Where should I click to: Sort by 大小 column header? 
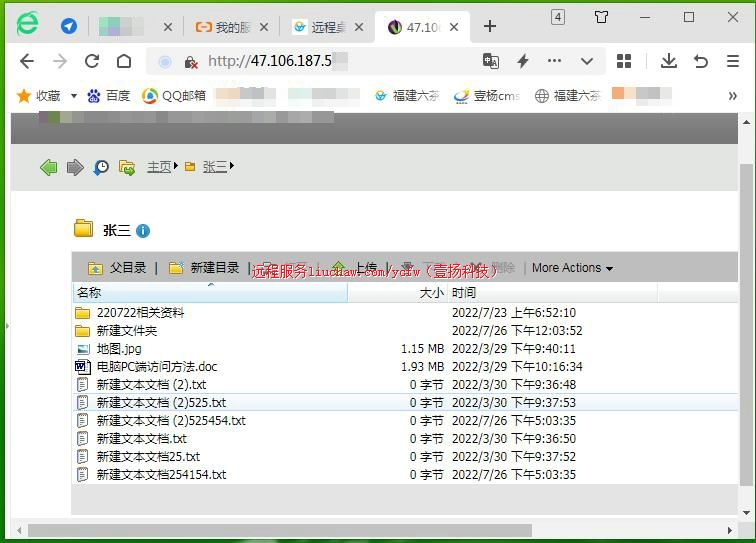coord(398,292)
